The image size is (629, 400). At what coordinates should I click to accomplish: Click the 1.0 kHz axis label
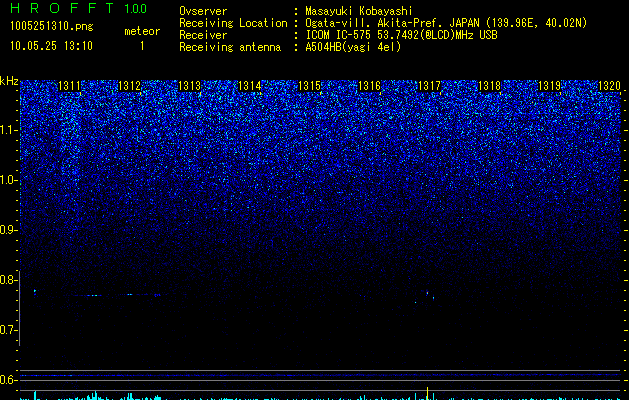tap(7, 180)
